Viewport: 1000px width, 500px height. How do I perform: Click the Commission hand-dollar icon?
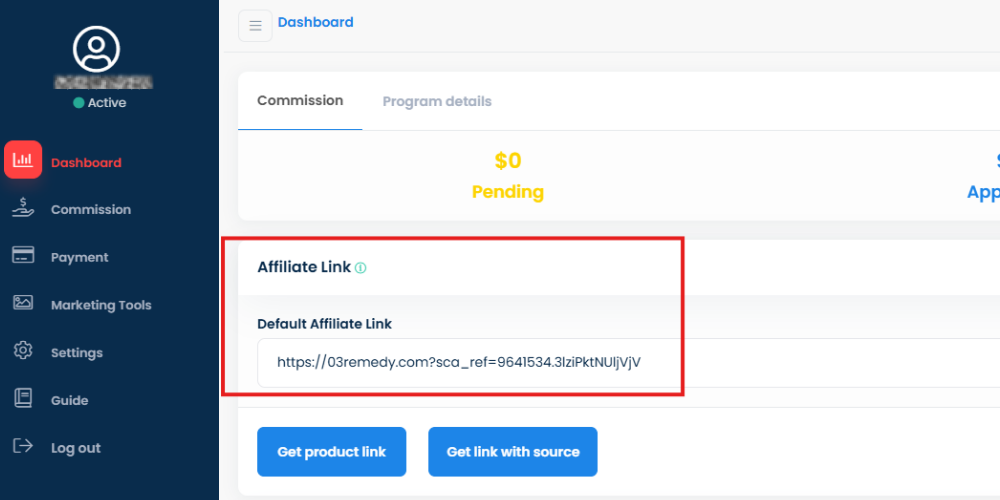tap(23, 208)
